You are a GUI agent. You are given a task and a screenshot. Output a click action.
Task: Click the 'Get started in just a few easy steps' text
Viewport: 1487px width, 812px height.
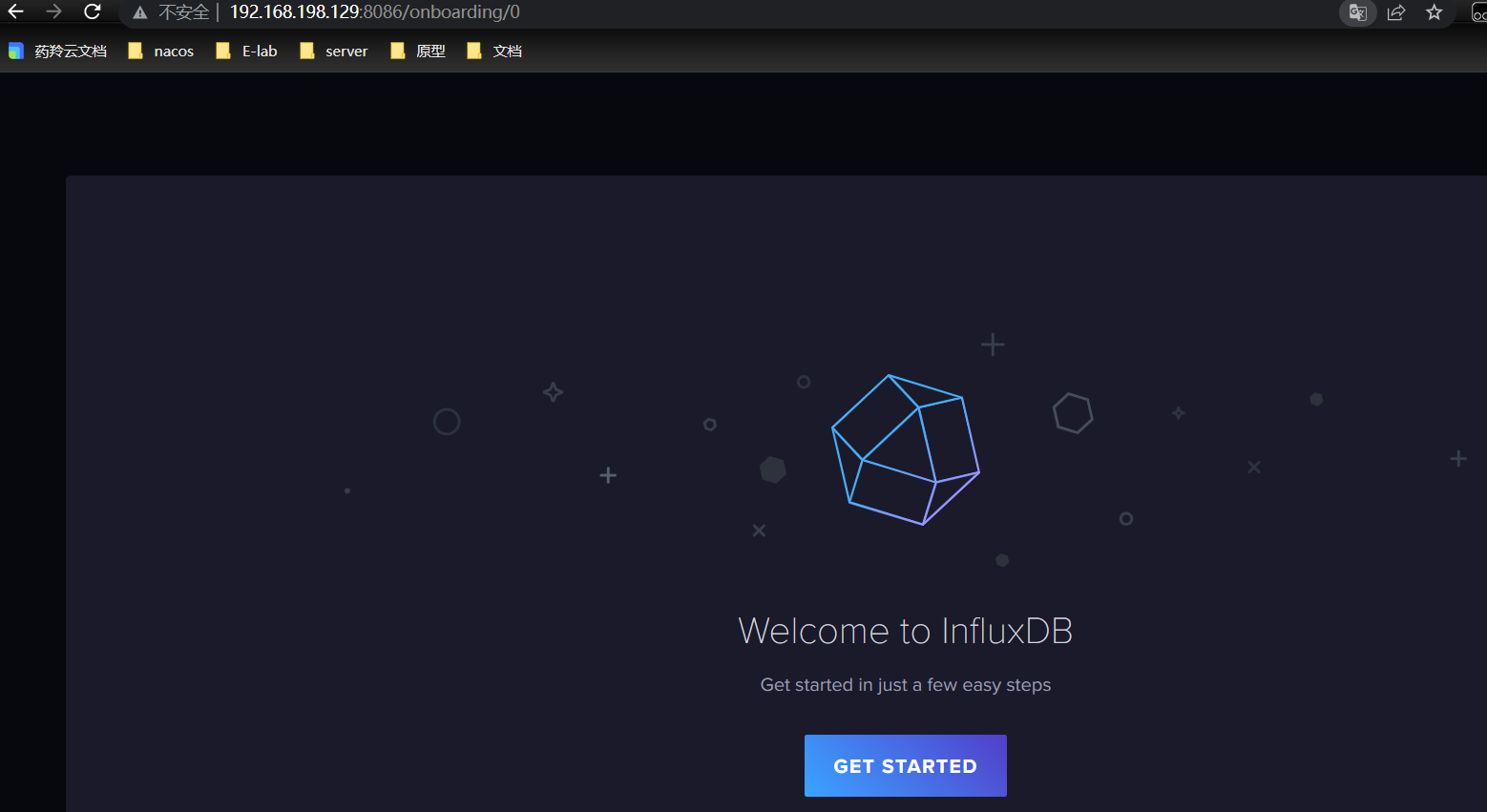click(905, 685)
